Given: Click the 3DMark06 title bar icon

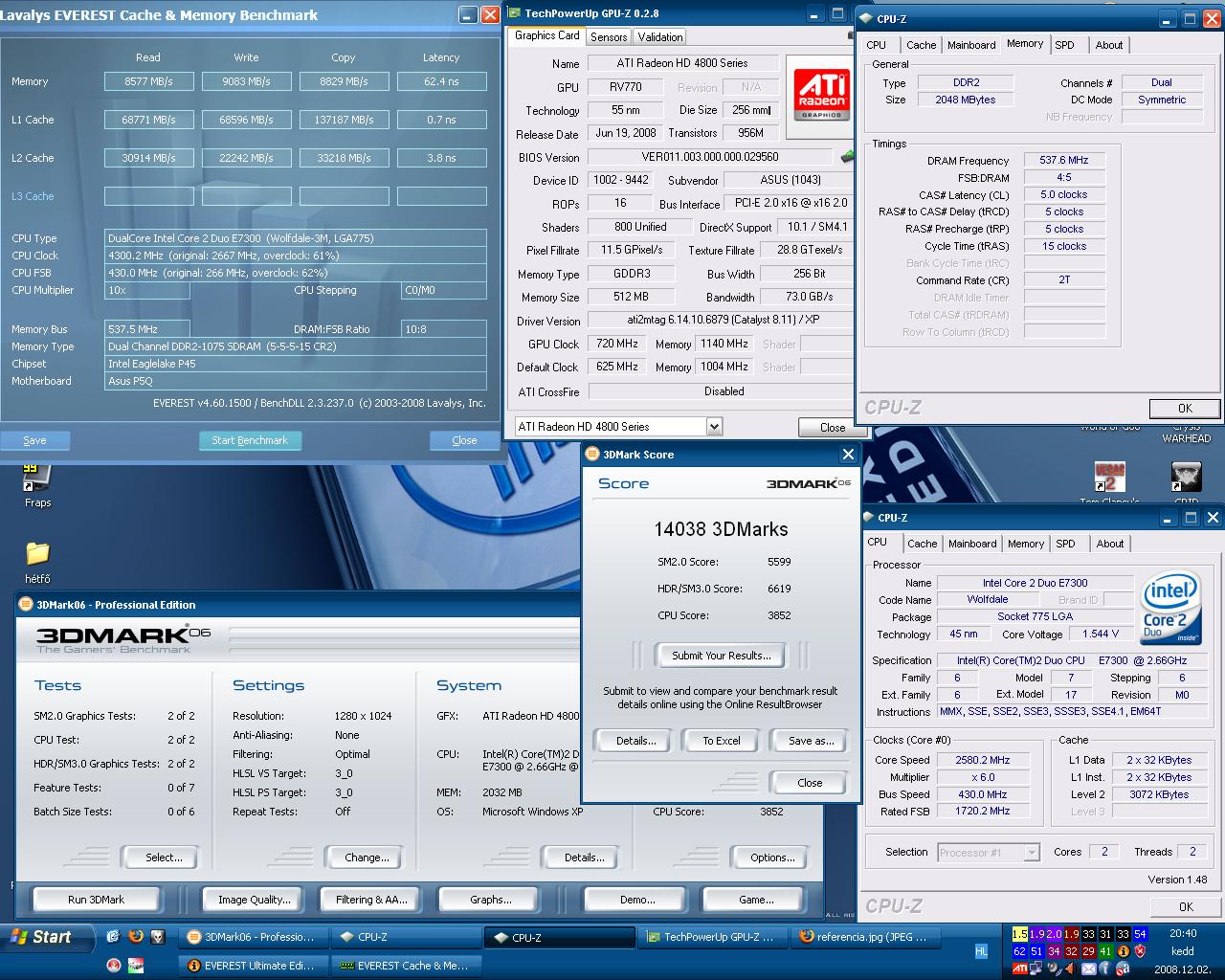Looking at the screenshot, I should click(x=26, y=604).
